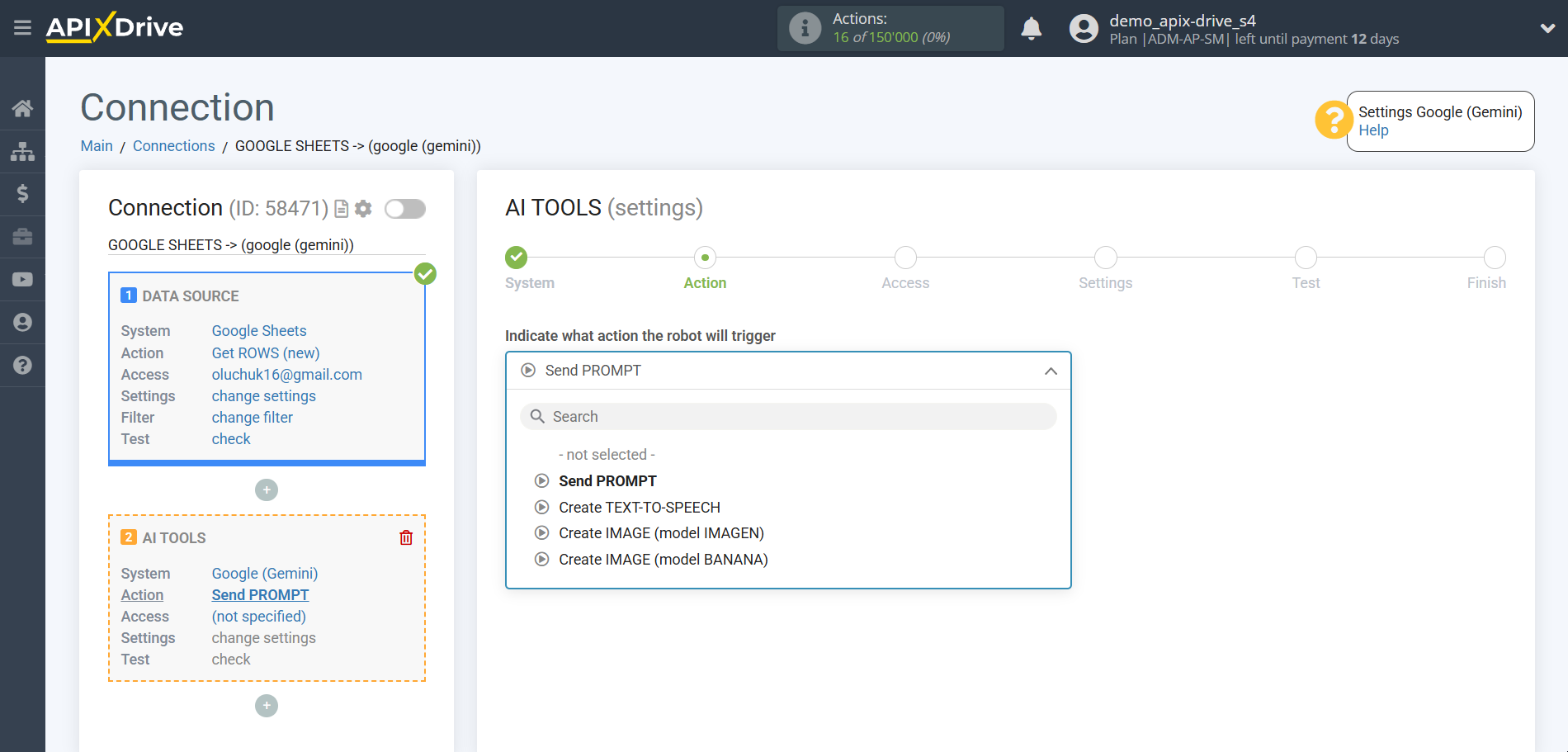This screenshot has height=752, width=1568.
Task: Go to the Access step
Action: (905, 258)
